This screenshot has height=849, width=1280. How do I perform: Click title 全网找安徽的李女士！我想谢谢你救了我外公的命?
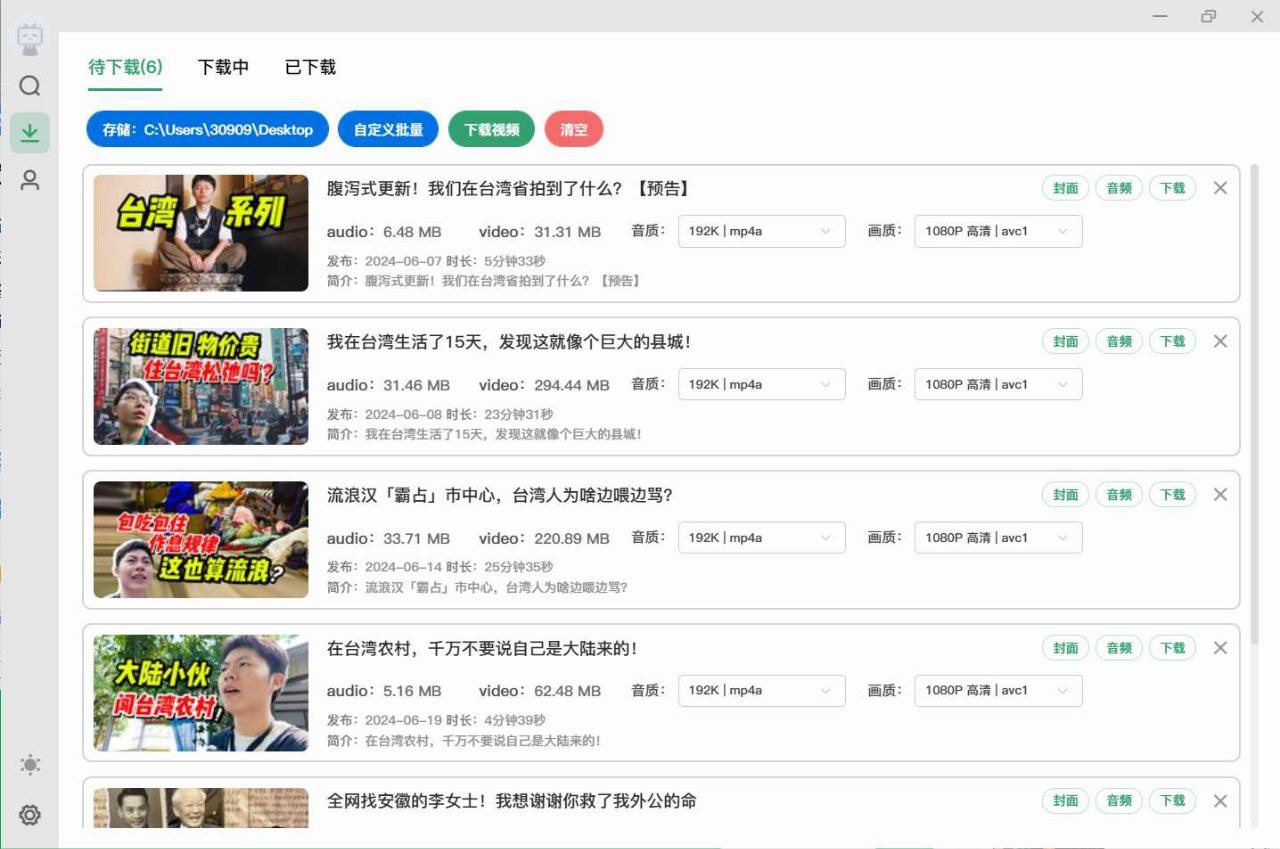click(512, 801)
